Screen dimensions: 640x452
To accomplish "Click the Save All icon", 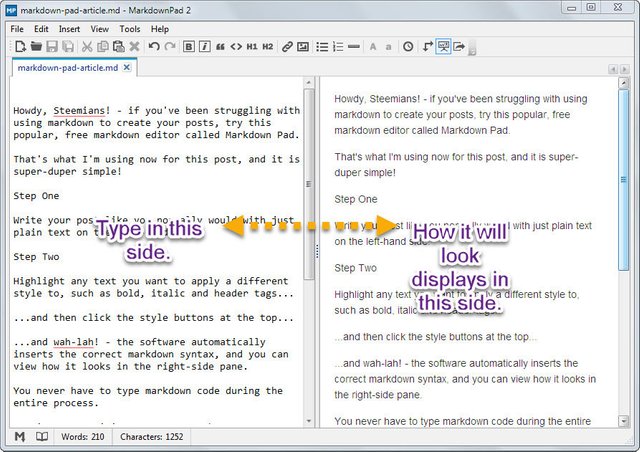I will pyautogui.click(x=68, y=47).
